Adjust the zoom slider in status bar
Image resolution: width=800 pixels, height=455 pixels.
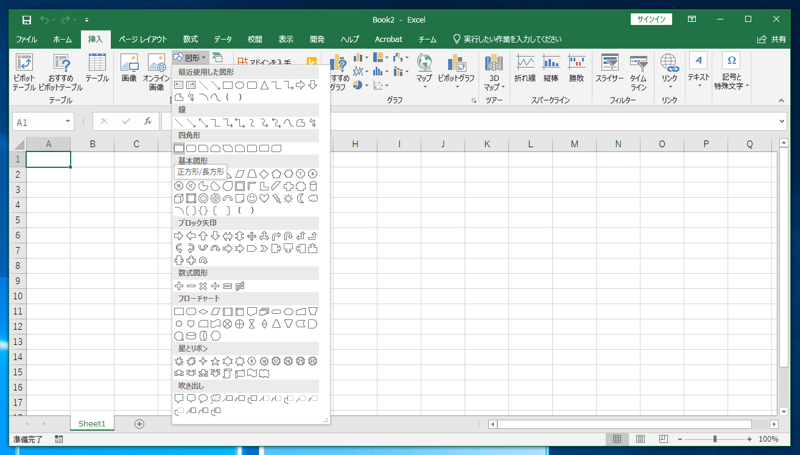click(x=715, y=439)
